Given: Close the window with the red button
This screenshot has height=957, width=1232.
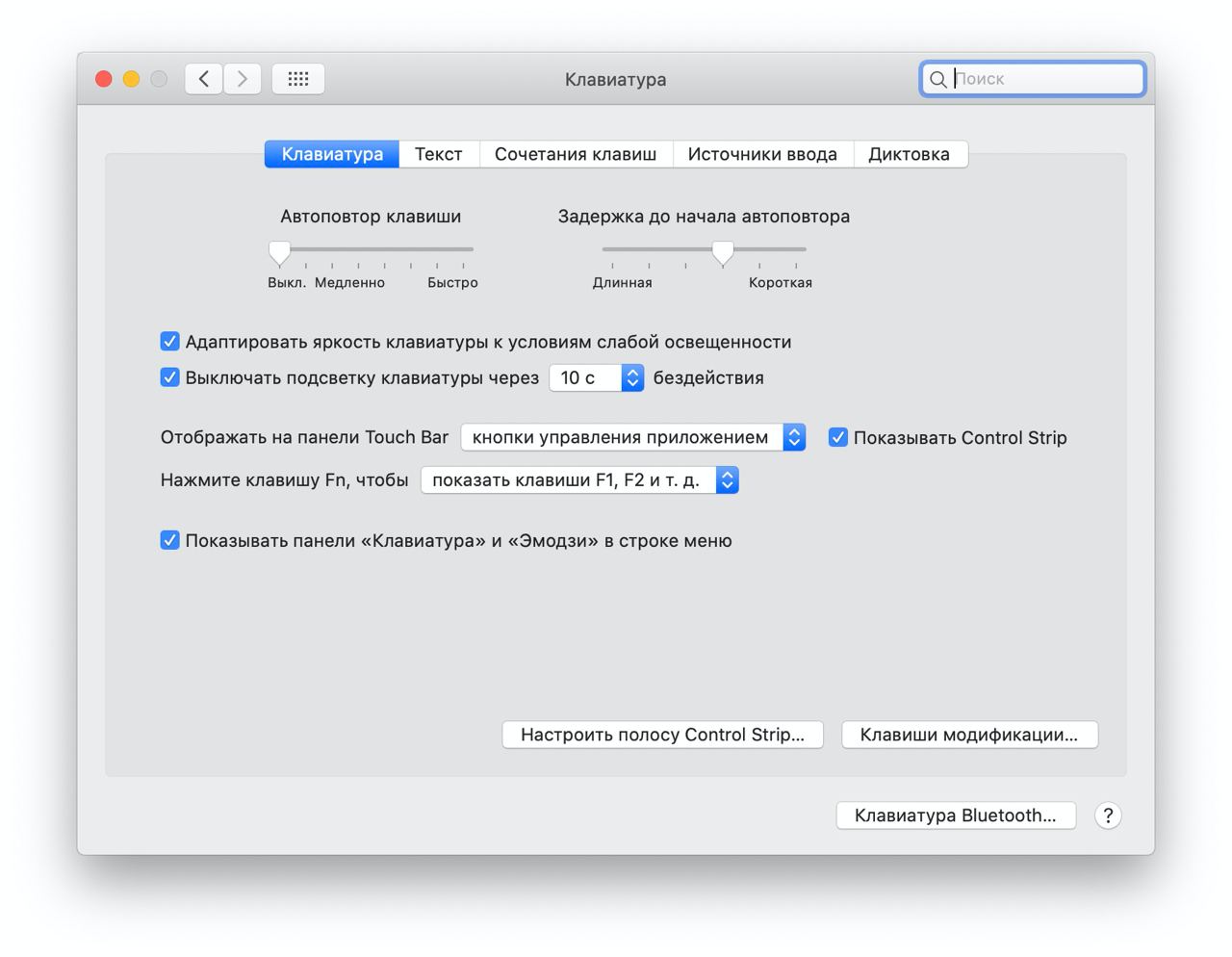Looking at the screenshot, I should [104, 79].
